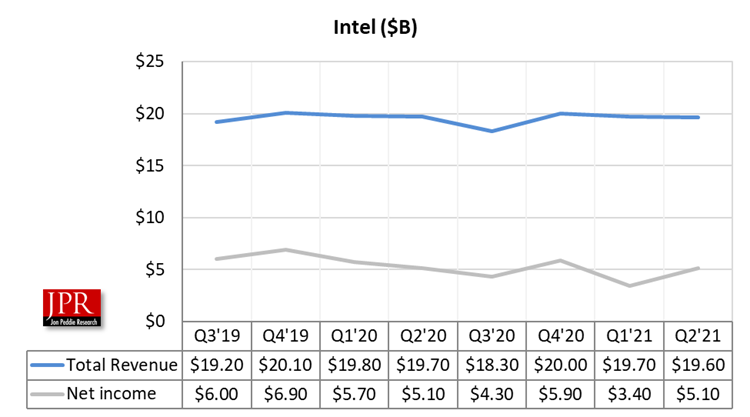The height and width of the screenshot is (417, 750).
Task: Click the JPR Jon Peddie Research logo
Action: click(x=72, y=307)
